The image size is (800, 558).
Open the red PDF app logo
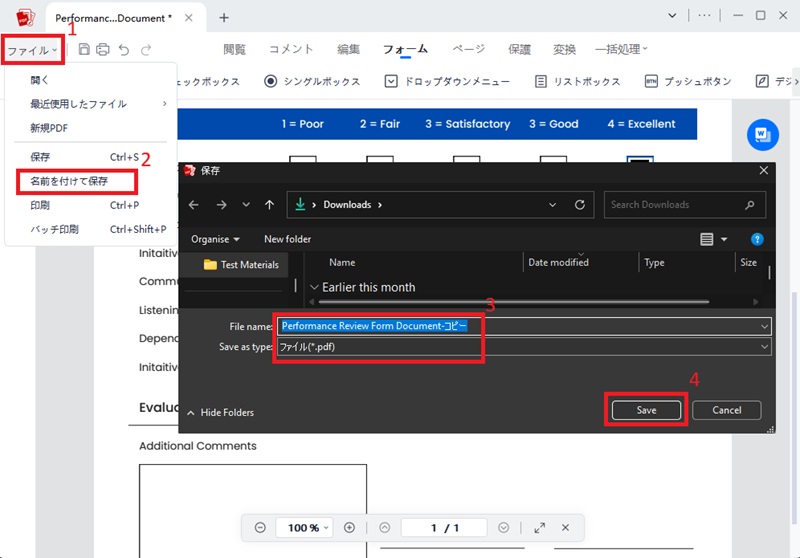tap(25, 18)
